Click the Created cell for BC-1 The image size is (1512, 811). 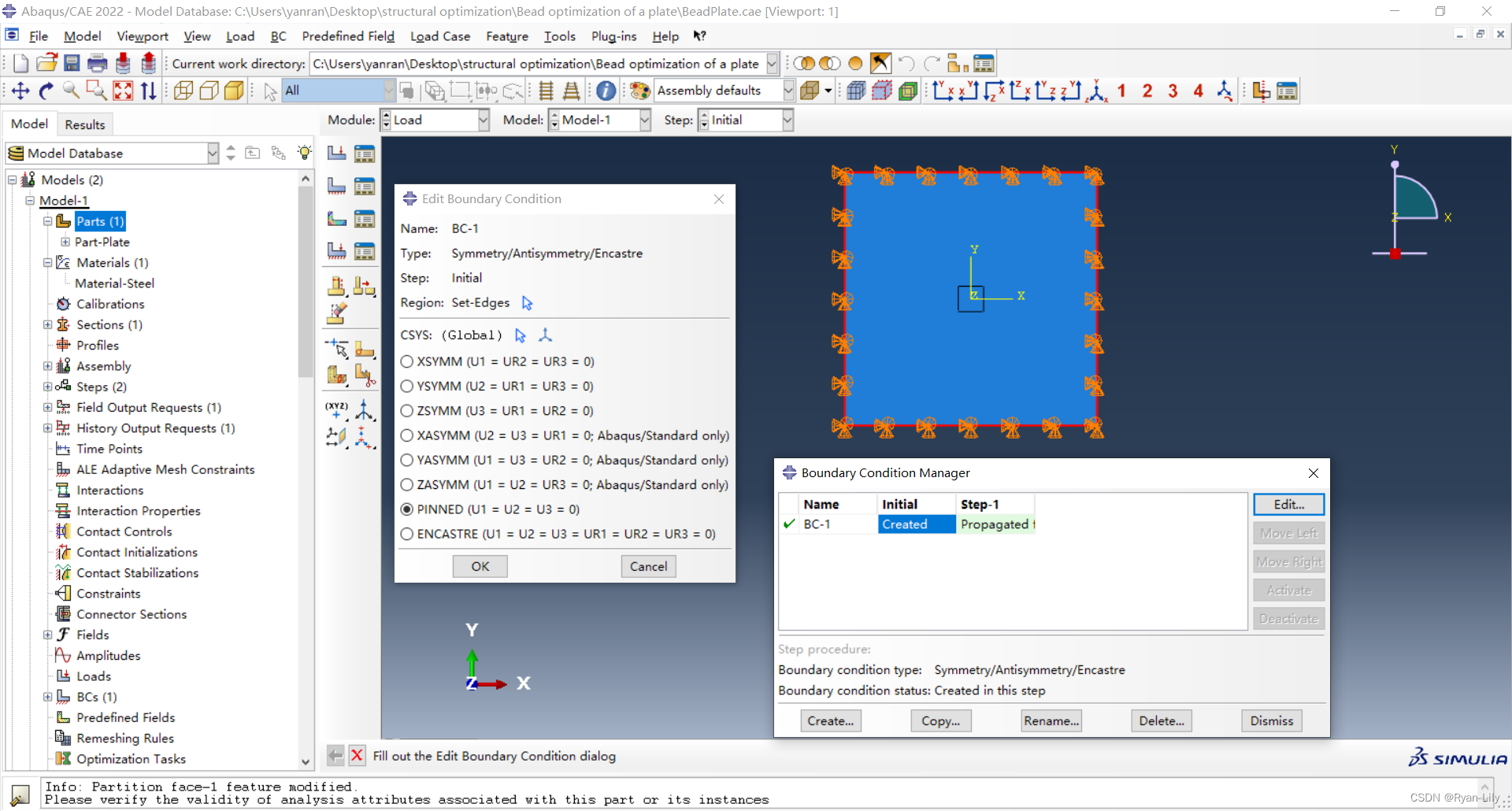[x=917, y=524]
